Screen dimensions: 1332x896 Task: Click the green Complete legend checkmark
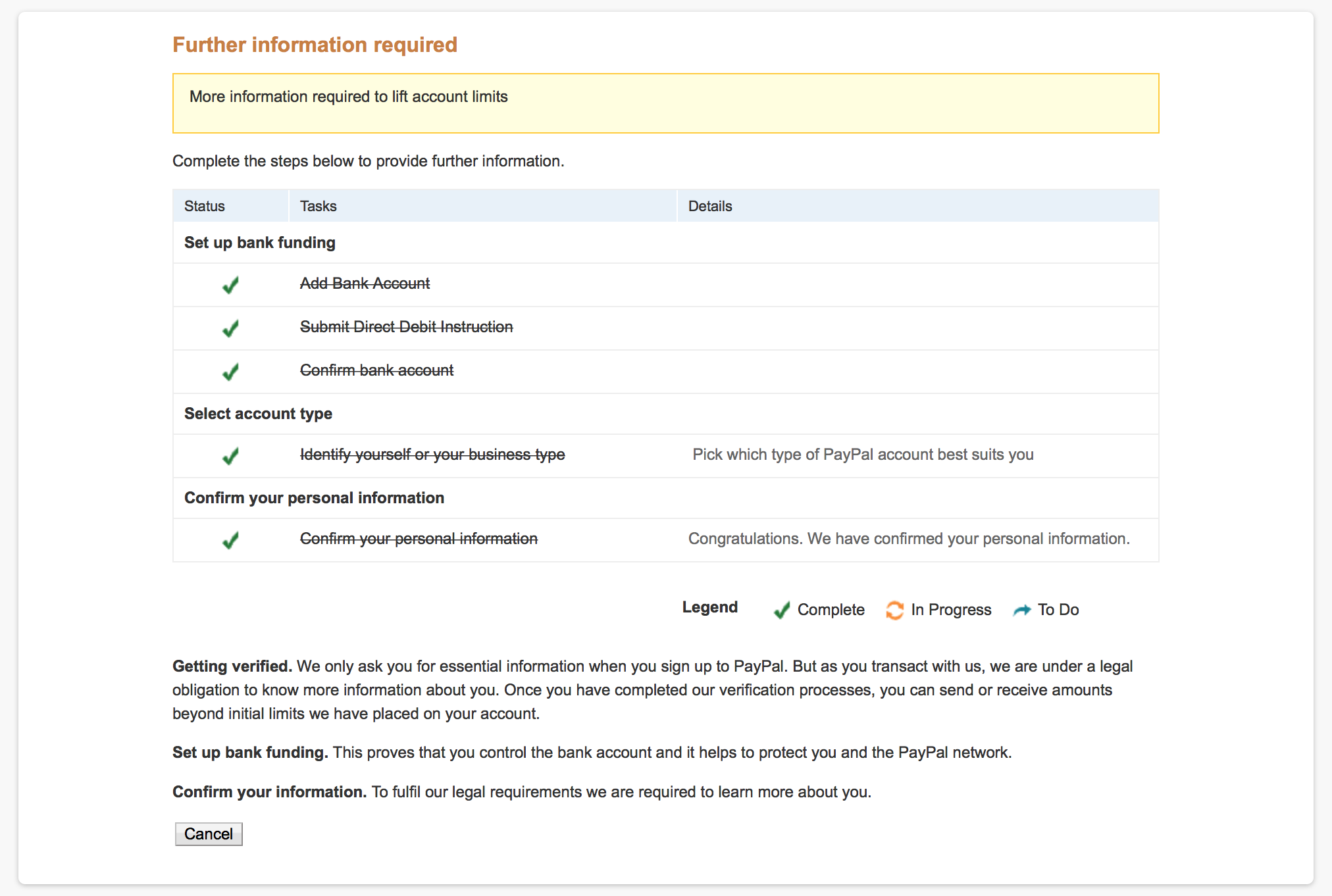coord(781,610)
